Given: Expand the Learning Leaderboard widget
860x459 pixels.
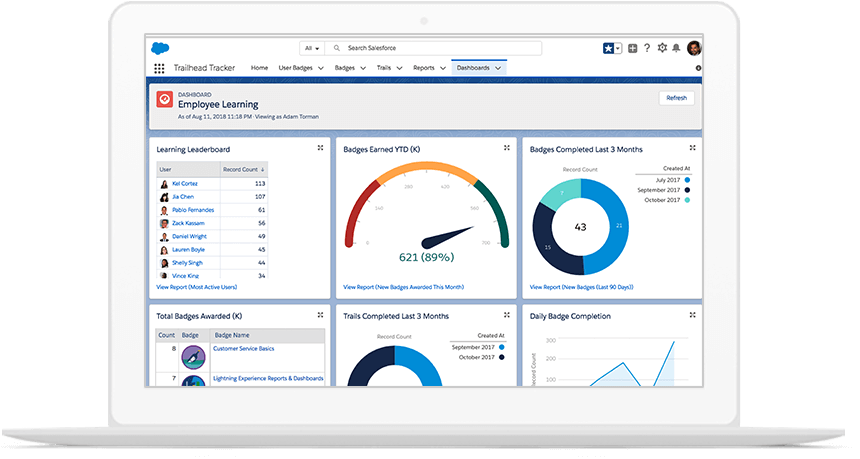Looking at the screenshot, I should 320,148.
